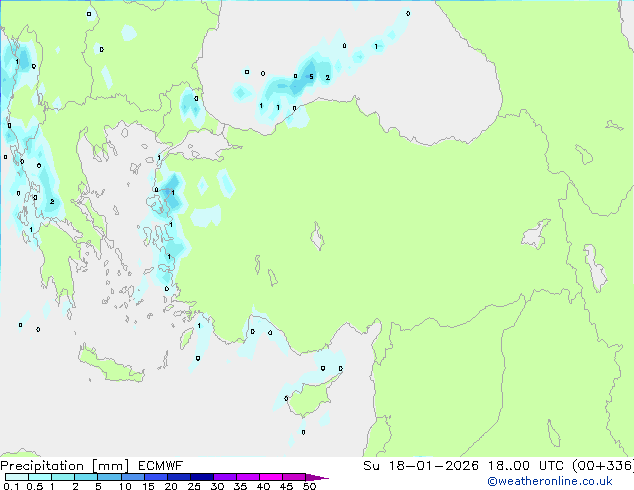Image resolution: width=634 pixels, height=490 pixels.
Task: Click the legend scale label '35'
Action: pyautogui.click(x=240, y=486)
